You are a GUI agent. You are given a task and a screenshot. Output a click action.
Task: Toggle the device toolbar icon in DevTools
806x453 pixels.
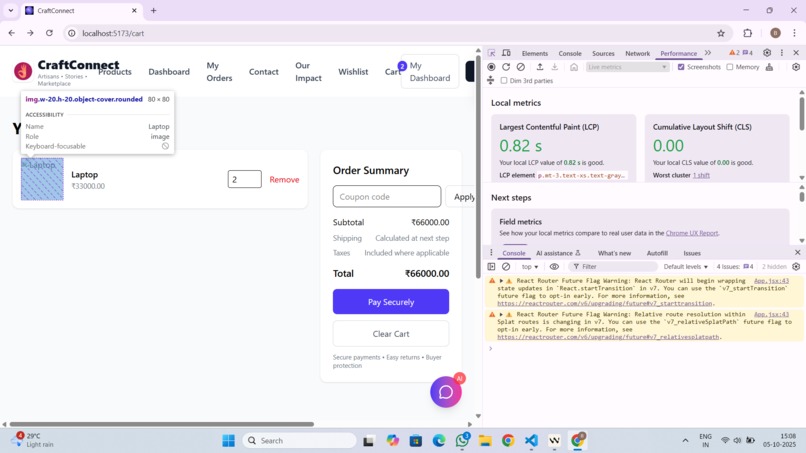[x=506, y=53]
